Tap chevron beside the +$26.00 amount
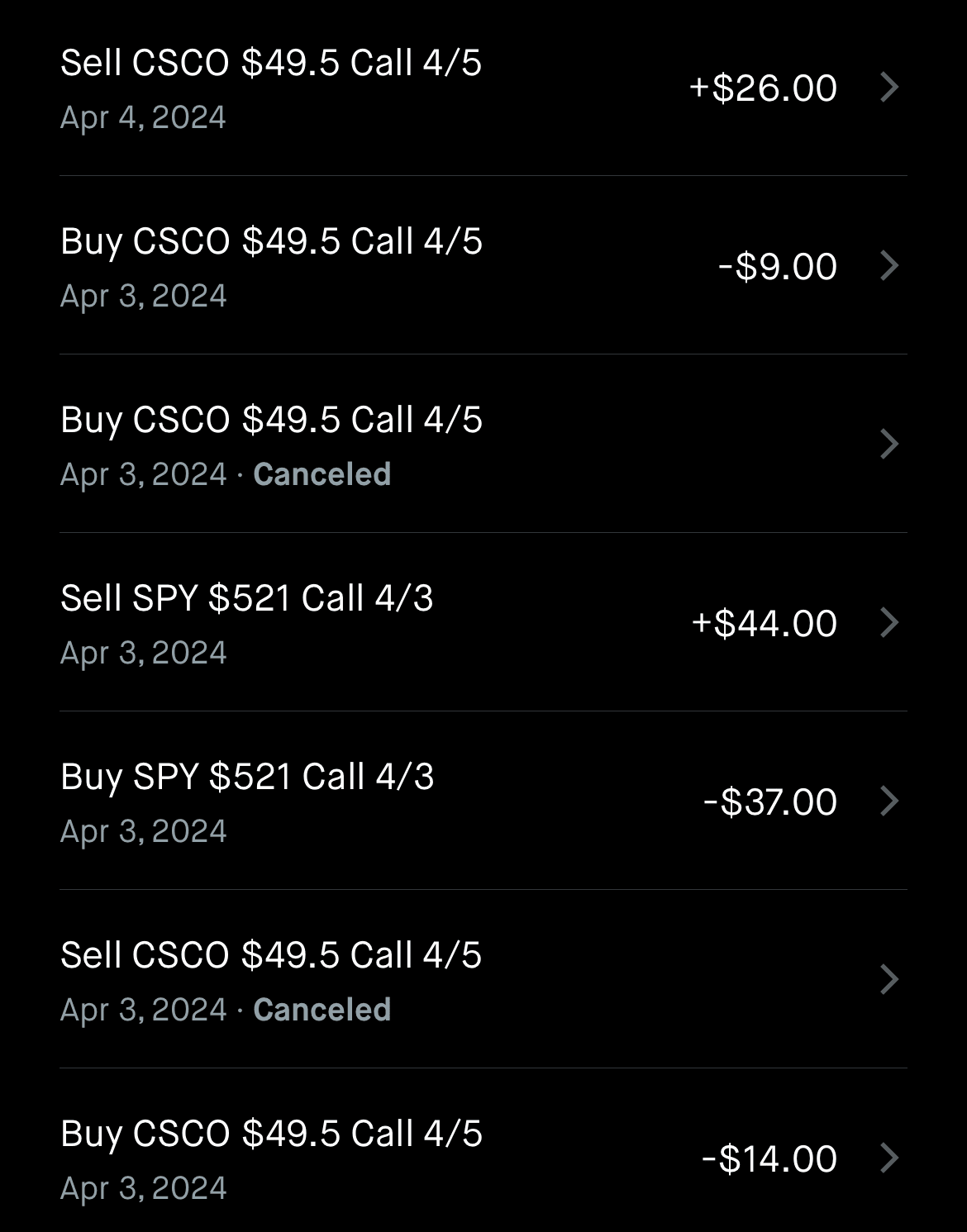 (x=889, y=87)
